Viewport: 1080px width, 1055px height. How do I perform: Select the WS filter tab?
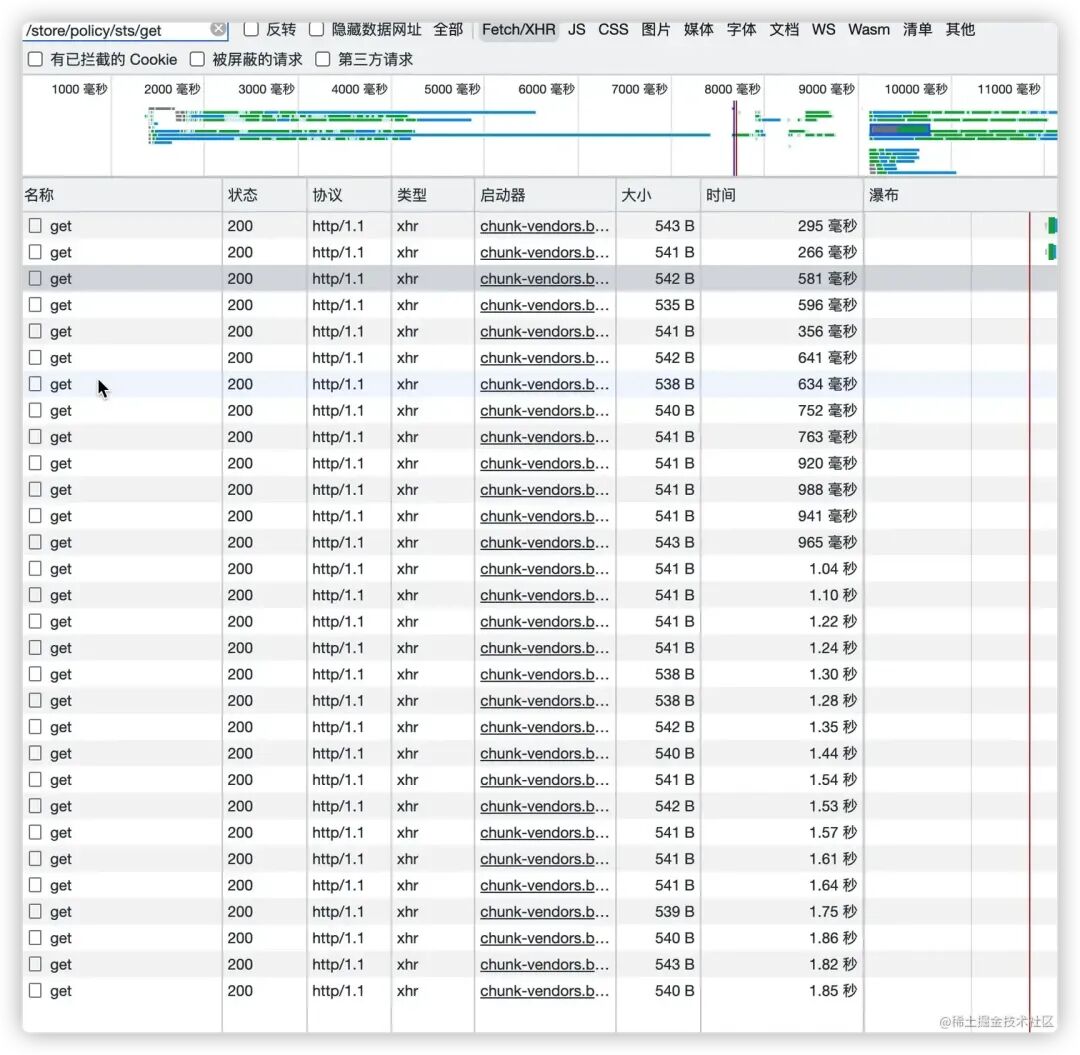coord(823,30)
